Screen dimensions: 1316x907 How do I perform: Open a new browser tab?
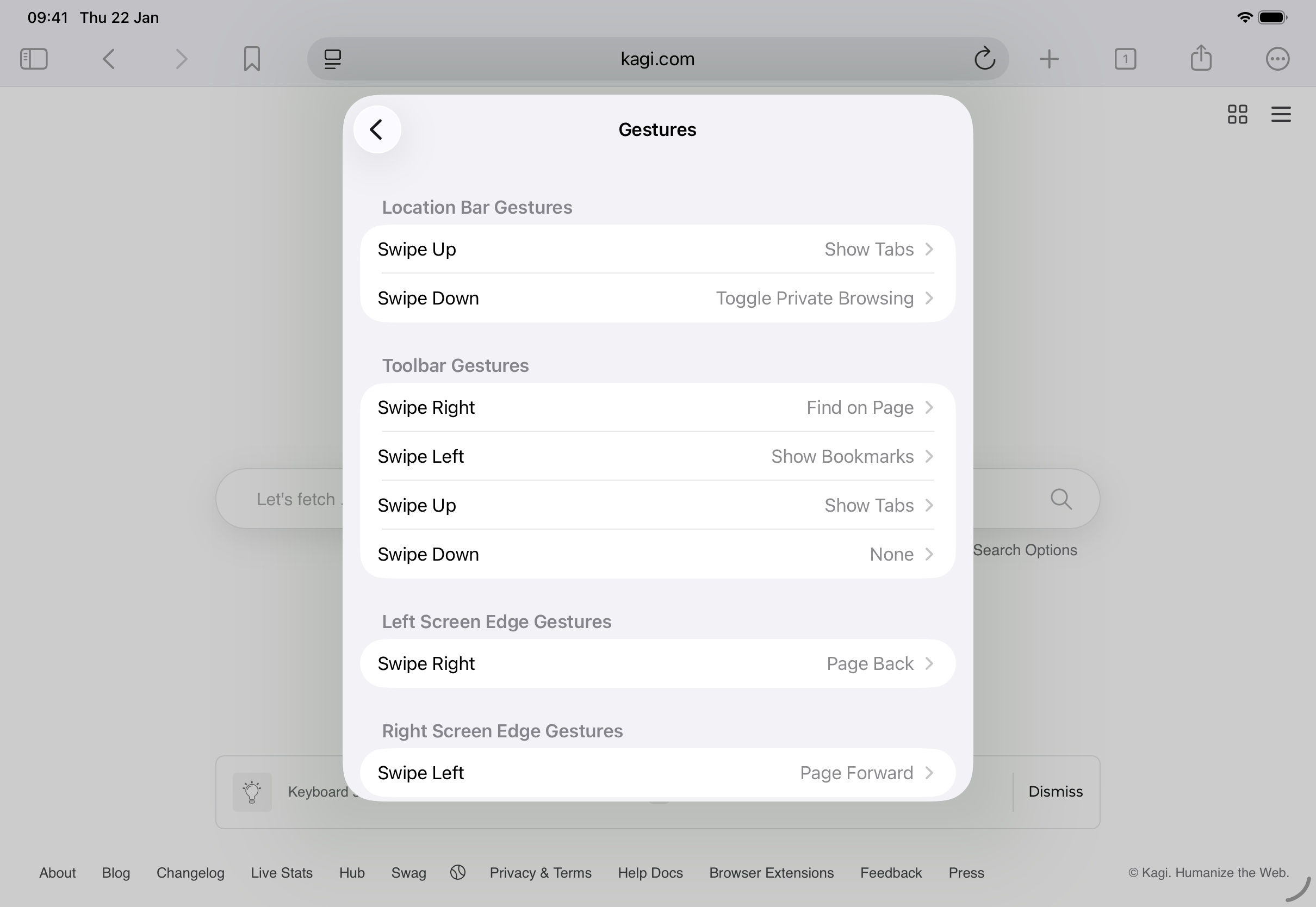[x=1048, y=59]
